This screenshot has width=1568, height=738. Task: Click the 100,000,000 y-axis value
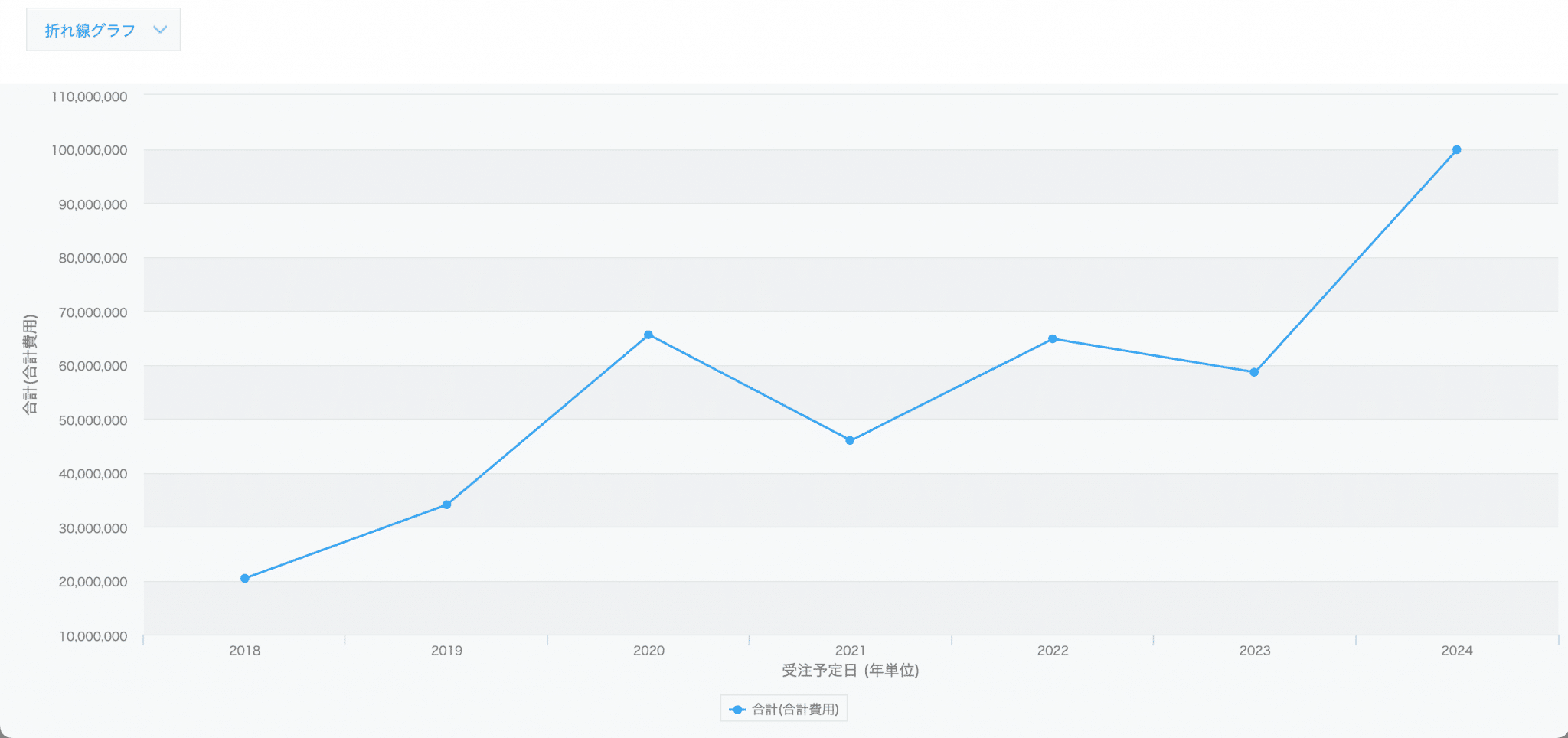(90, 150)
